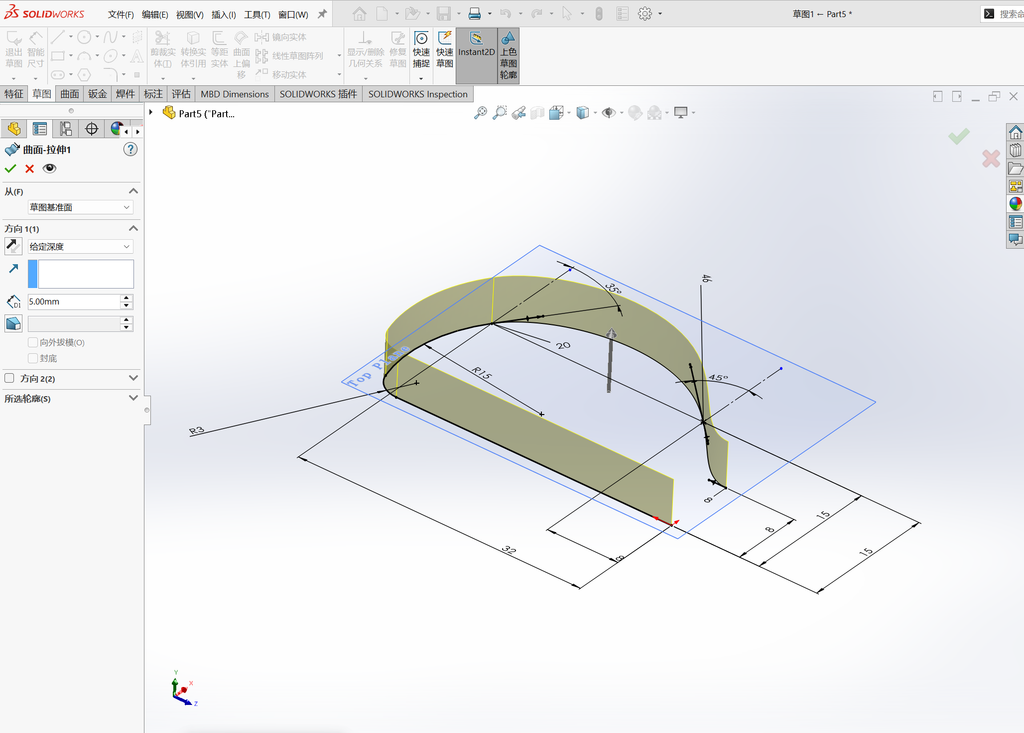The width and height of the screenshot is (1024, 733).
Task: Toggle detailed preview eye icon
Action: tap(50, 169)
